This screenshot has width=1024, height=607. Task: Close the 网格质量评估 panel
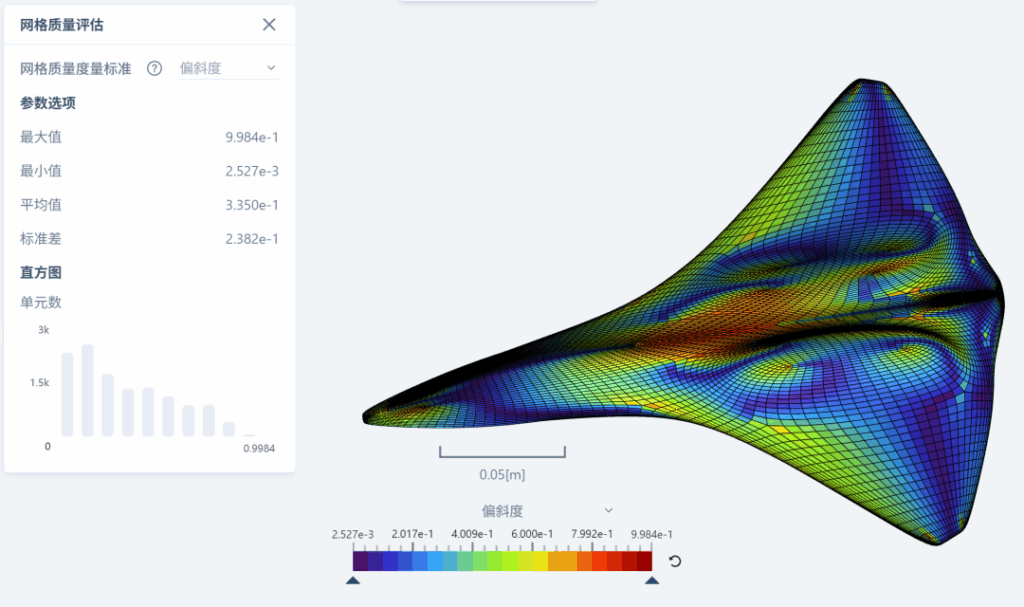(x=269, y=25)
